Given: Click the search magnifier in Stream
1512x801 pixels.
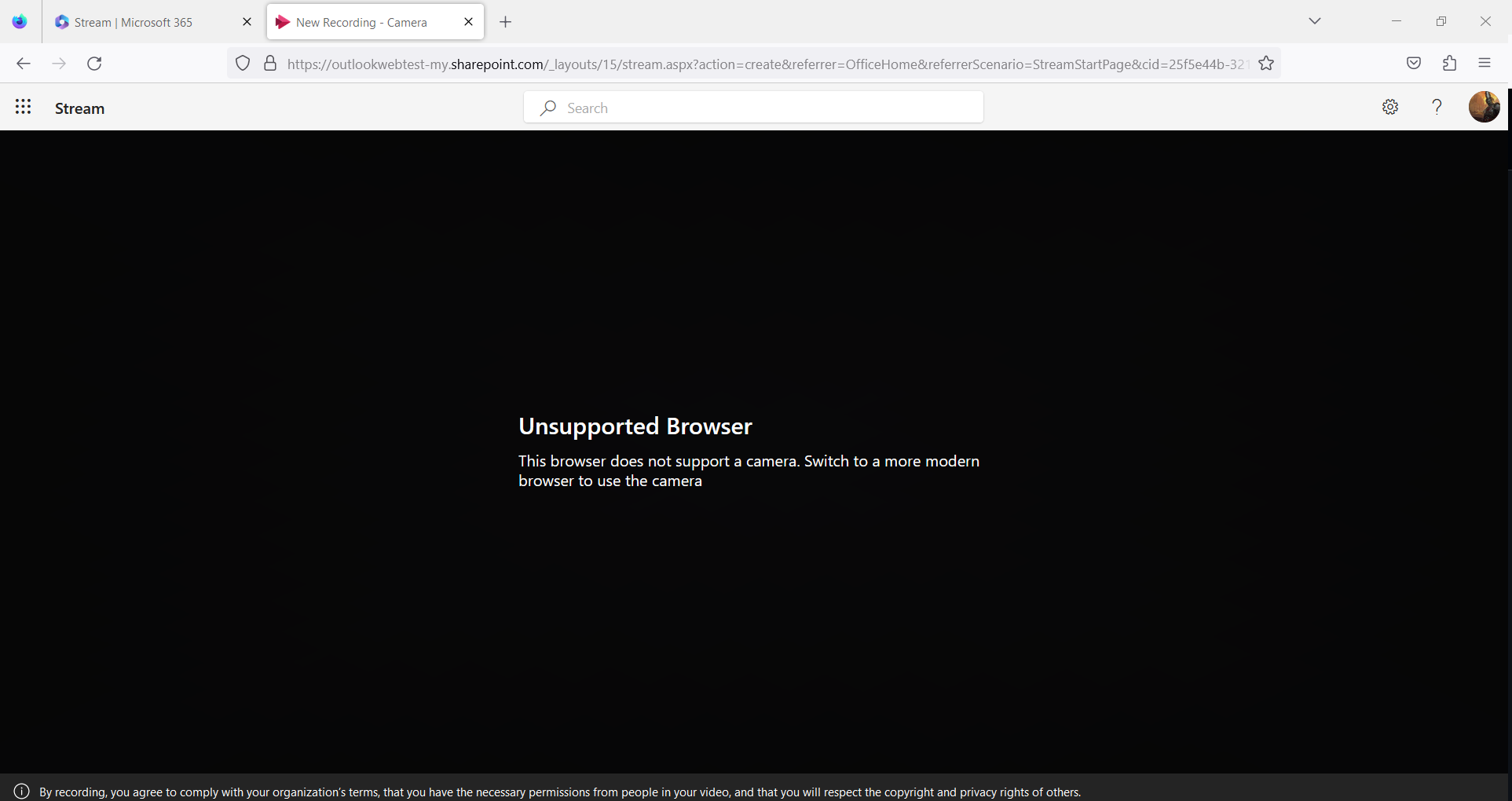Looking at the screenshot, I should 548,108.
